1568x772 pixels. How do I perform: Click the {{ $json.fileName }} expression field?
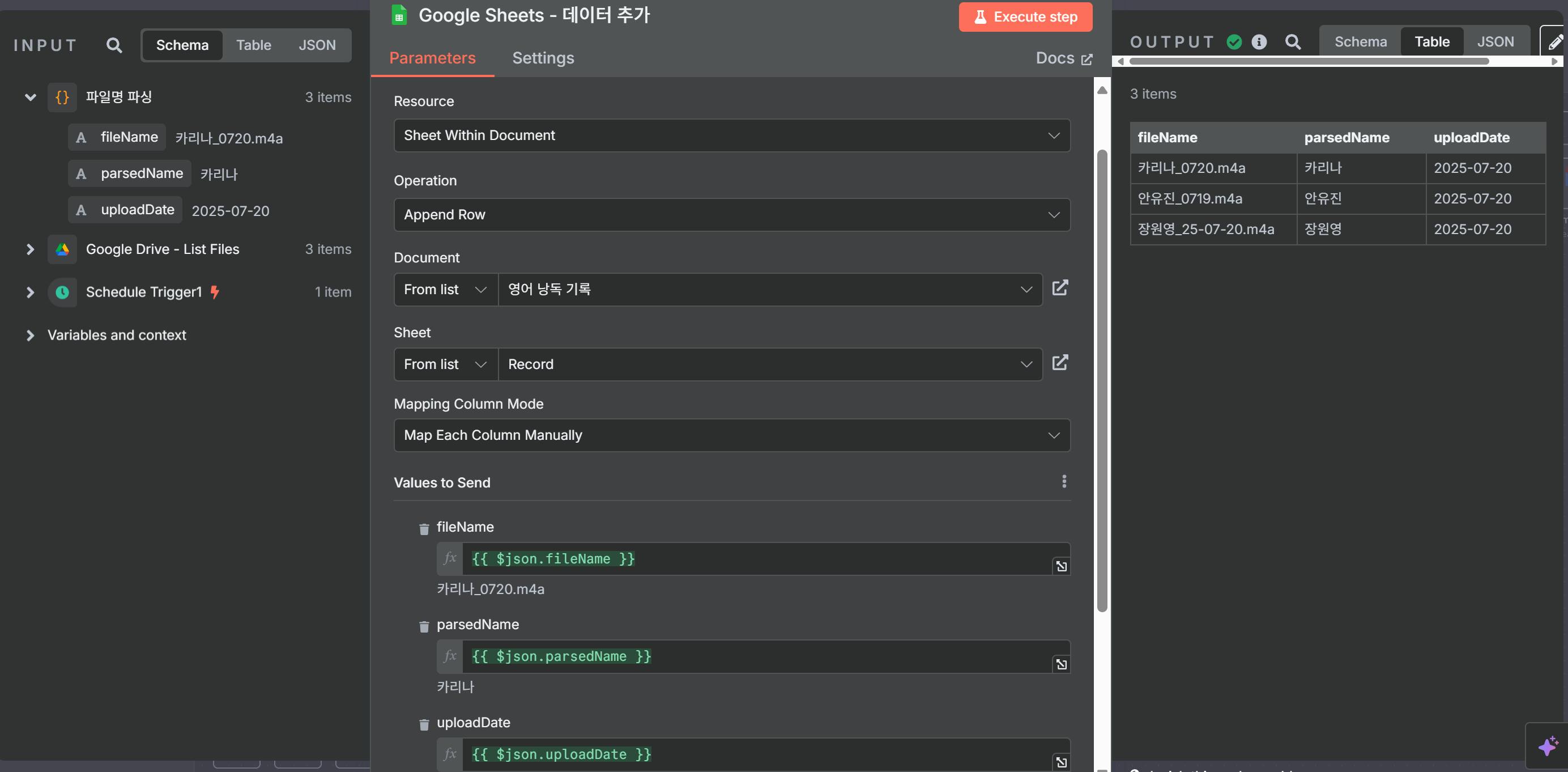tap(756, 559)
